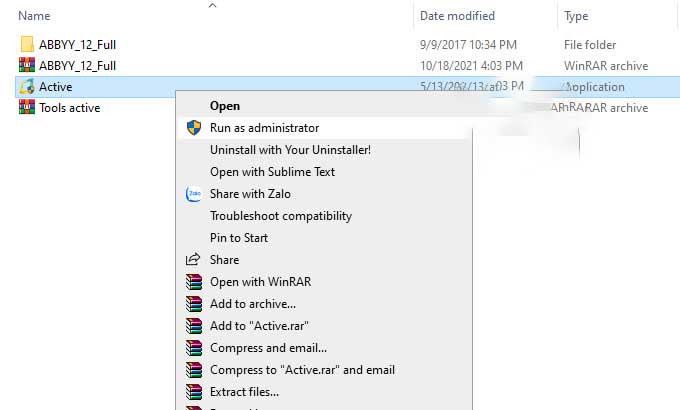
Task: Select the Active file name
Action: click(x=56, y=86)
